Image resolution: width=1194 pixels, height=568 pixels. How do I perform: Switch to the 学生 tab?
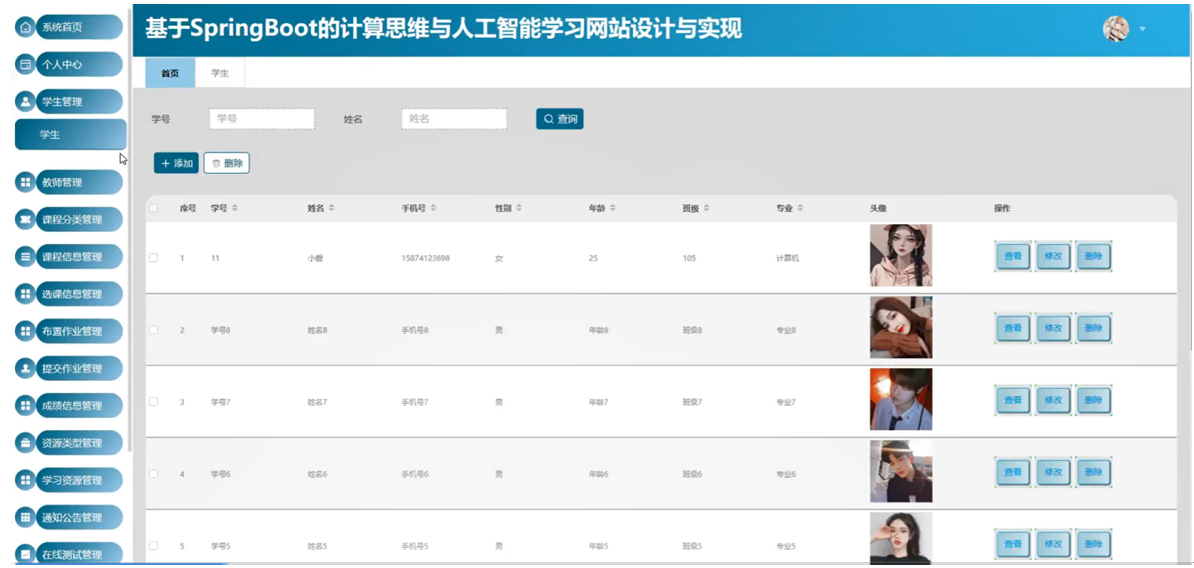tap(220, 73)
